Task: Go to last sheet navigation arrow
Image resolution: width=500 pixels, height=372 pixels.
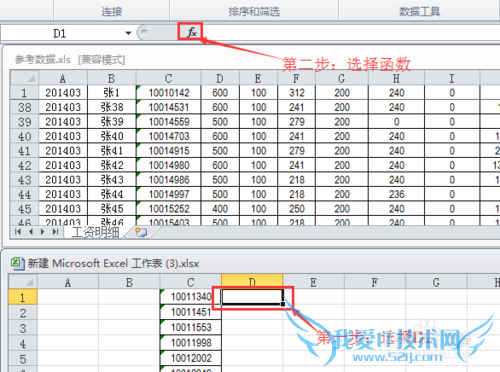Action: click(x=55, y=232)
